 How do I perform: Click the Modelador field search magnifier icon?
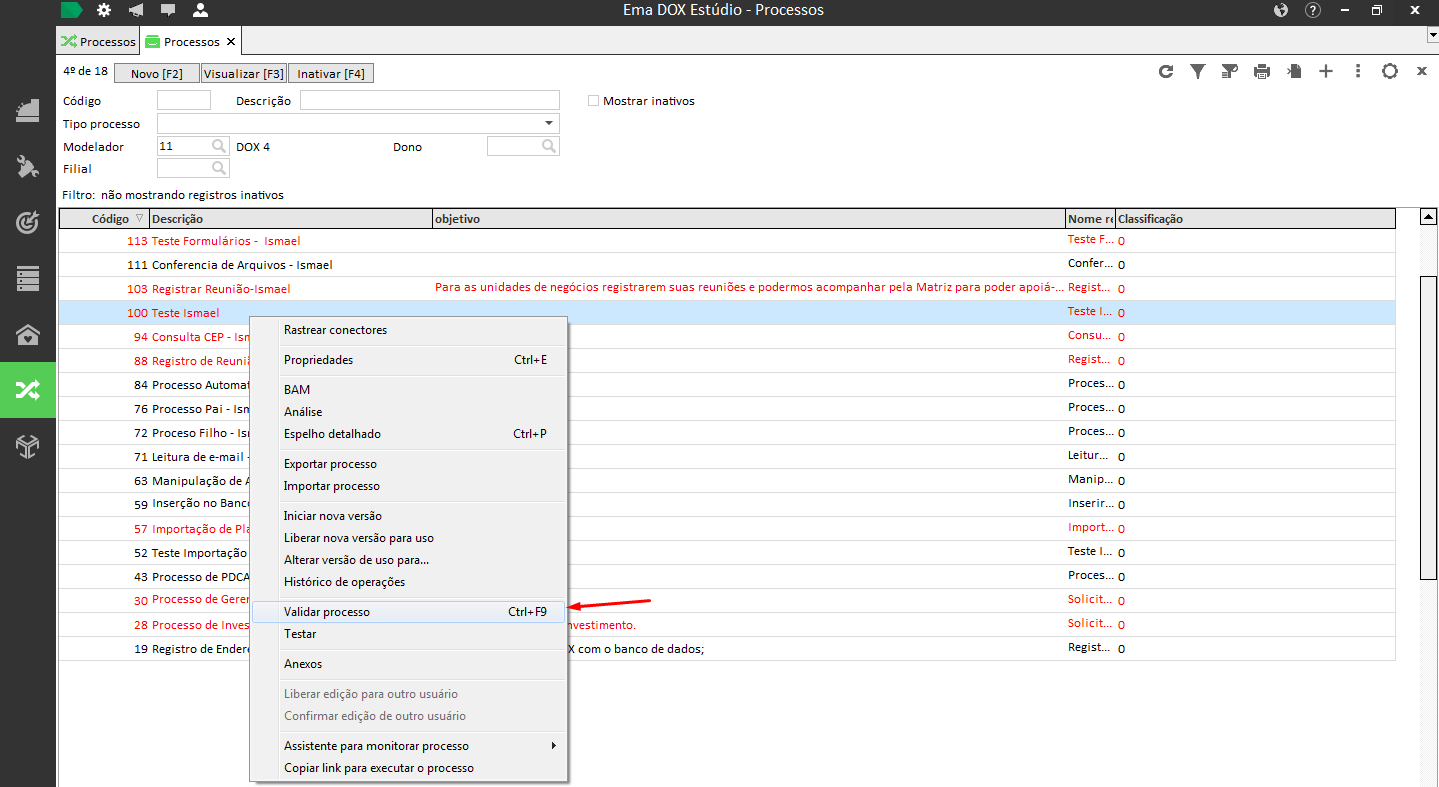(219, 146)
